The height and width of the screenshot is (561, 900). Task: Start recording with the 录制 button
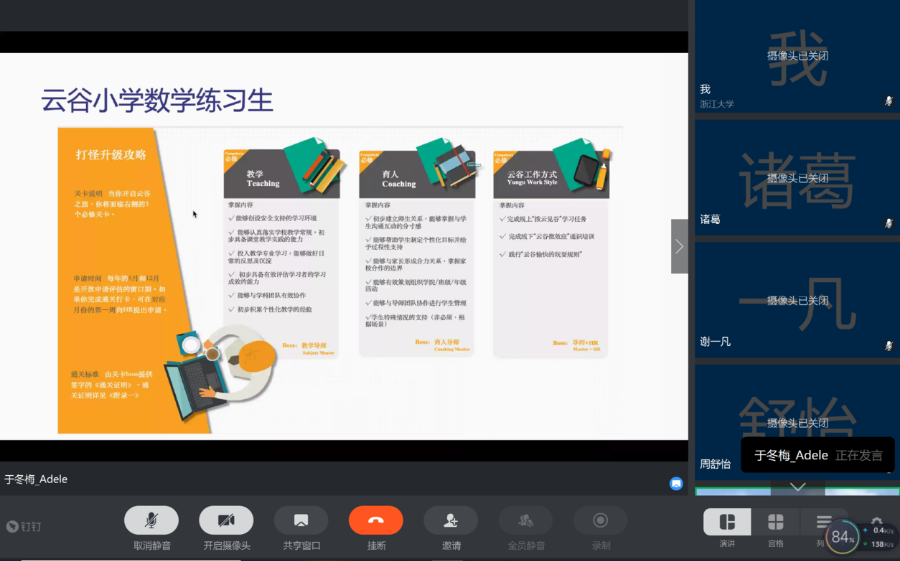[x=601, y=520]
